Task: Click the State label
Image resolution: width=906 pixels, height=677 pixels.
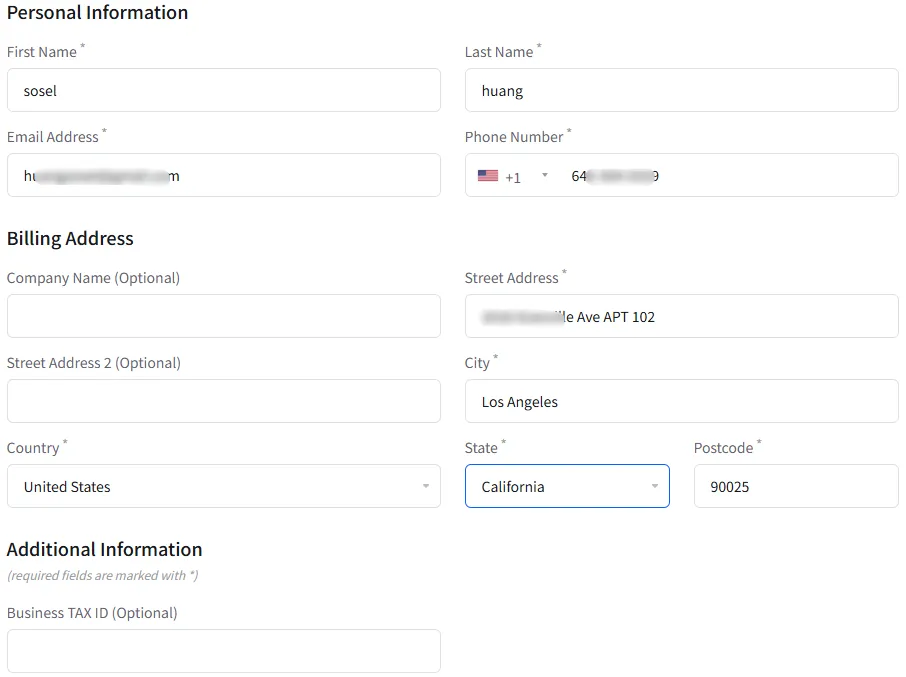Action: 481,448
